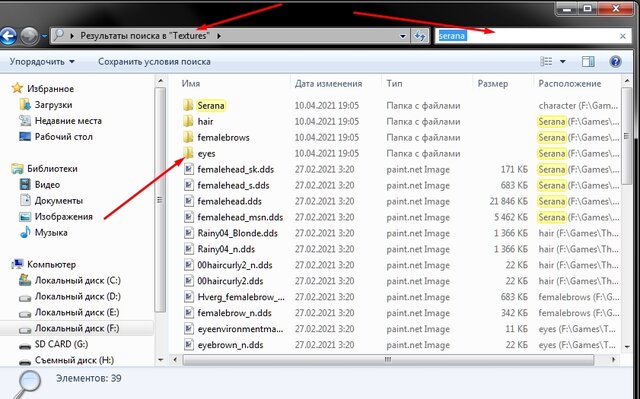
Task: Open Рабочий стол in the sidebar
Action: pos(64,137)
